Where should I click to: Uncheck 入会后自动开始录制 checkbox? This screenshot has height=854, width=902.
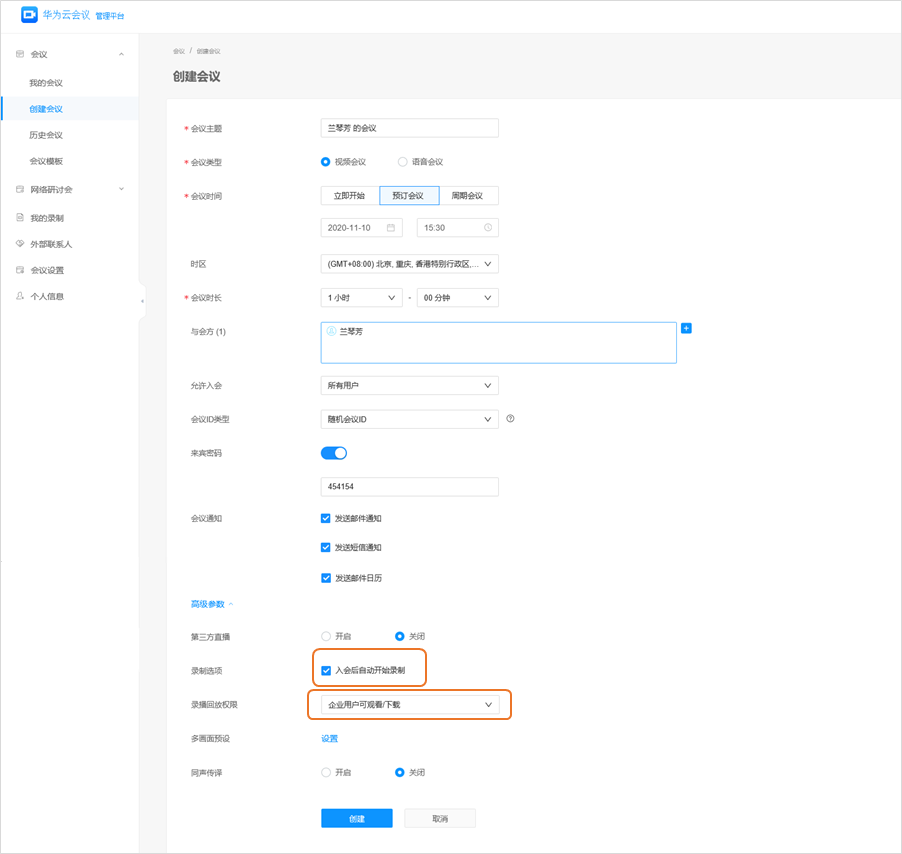326,670
